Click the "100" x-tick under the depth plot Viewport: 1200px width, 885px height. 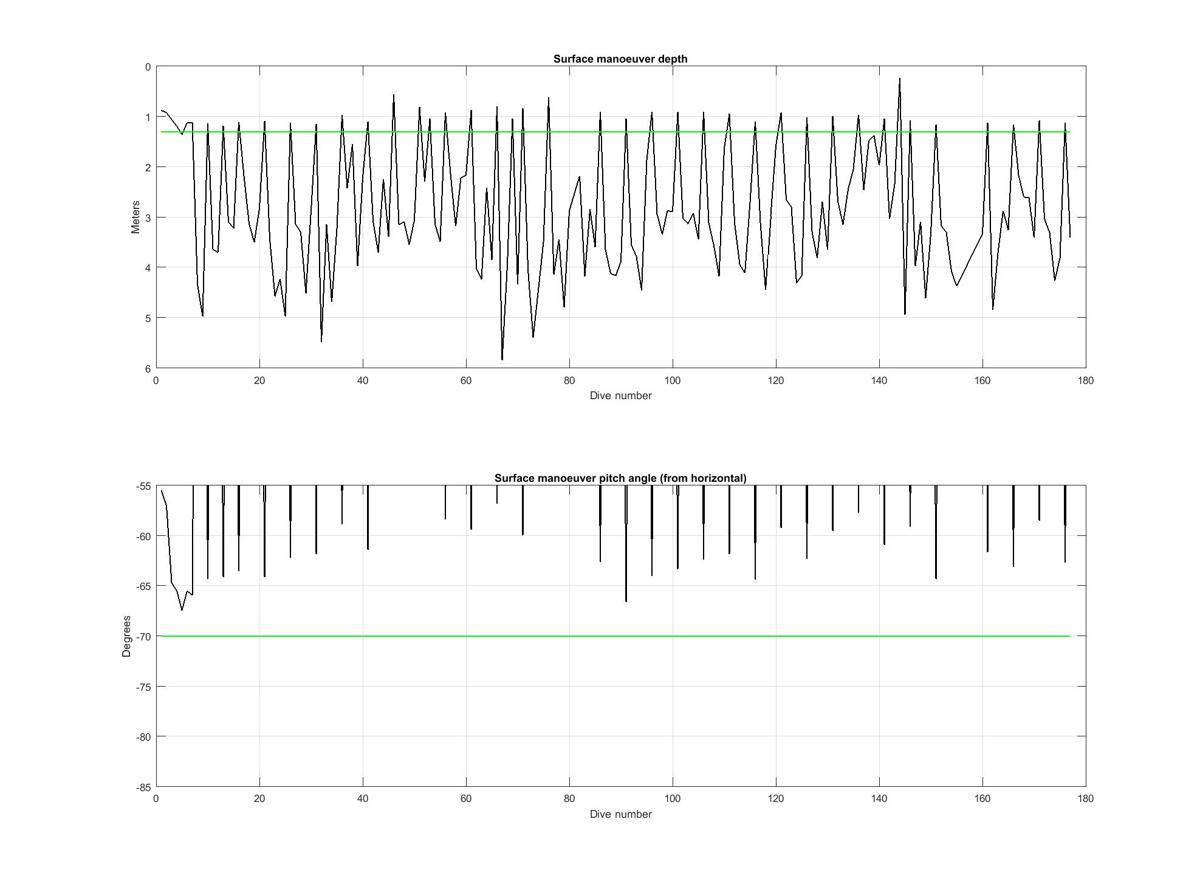672,380
